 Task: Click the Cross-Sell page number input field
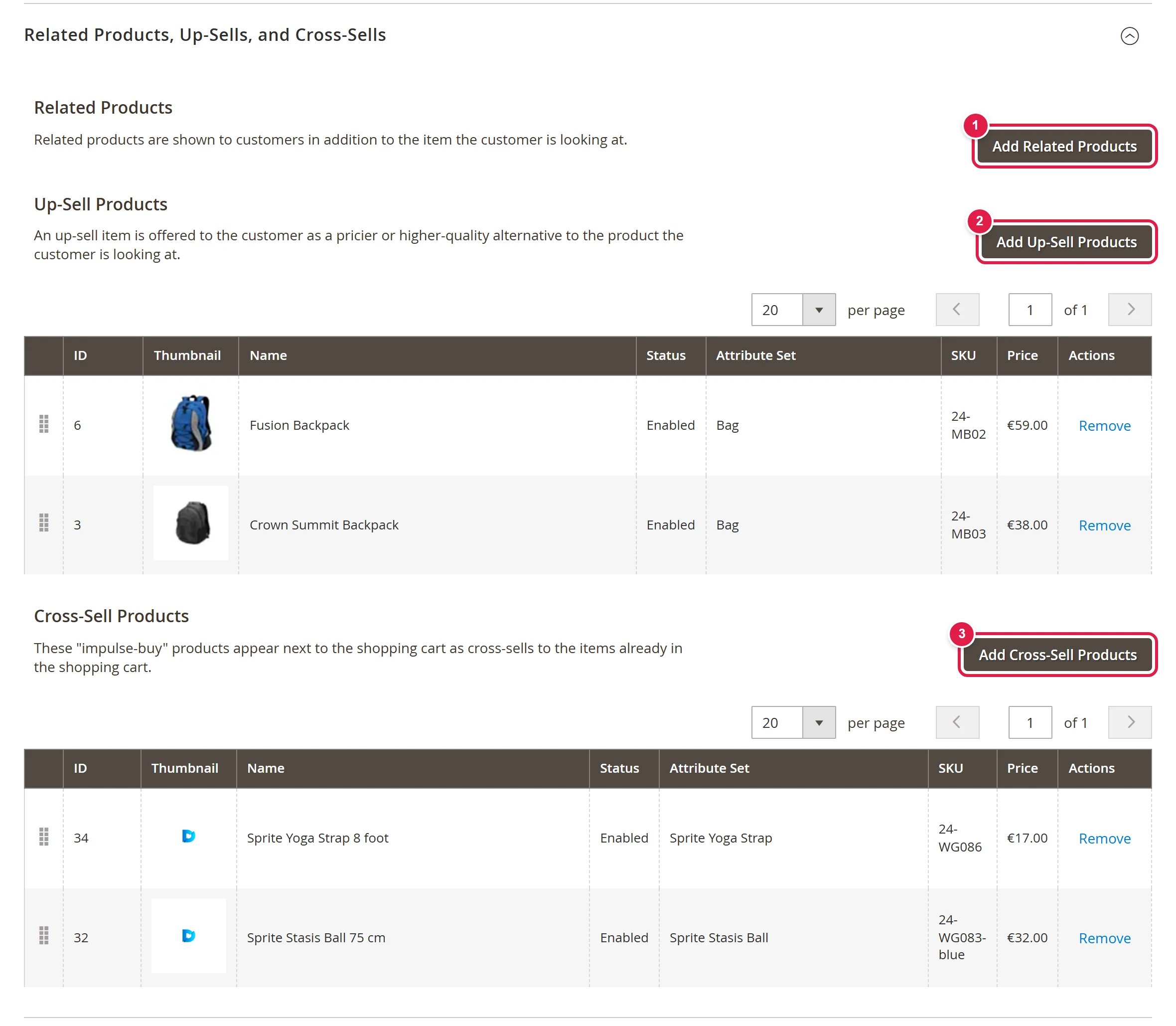1029,722
